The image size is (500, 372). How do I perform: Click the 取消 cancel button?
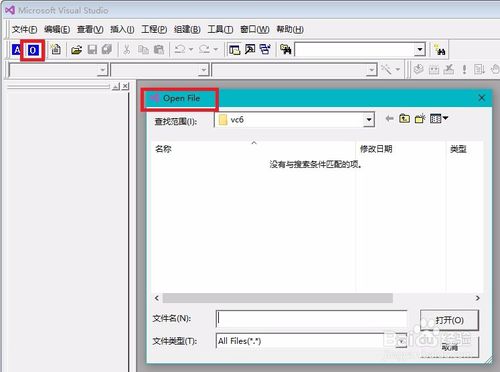point(449,347)
